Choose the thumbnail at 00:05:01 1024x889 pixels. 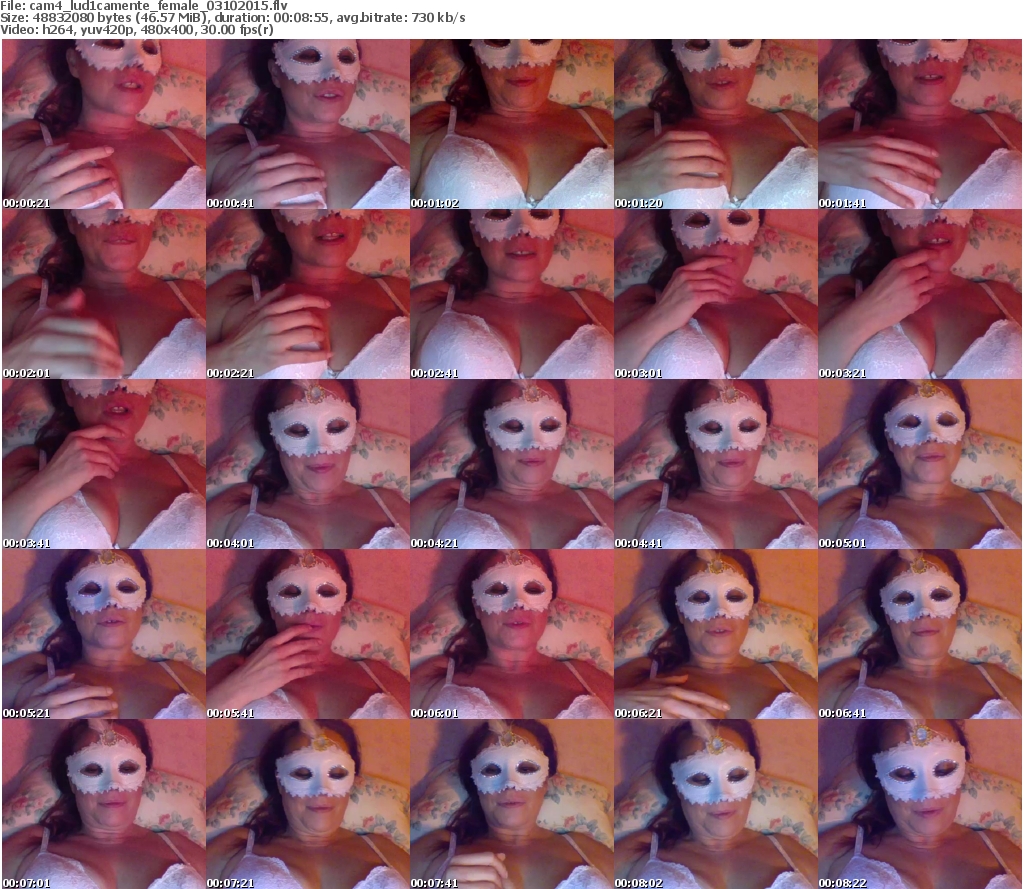tap(920, 464)
